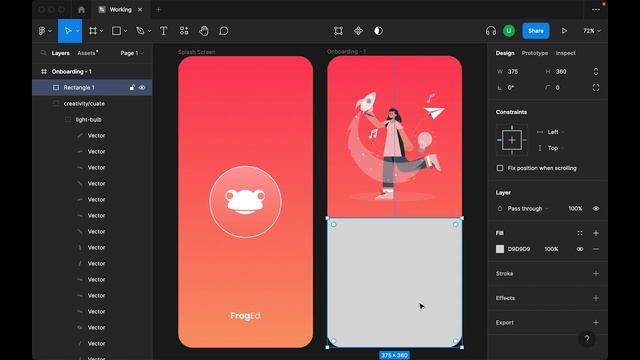This screenshot has height=360, width=640.
Task: Open the Figma main menu icon
Action: pyautogui.click(x=42, y=31)
